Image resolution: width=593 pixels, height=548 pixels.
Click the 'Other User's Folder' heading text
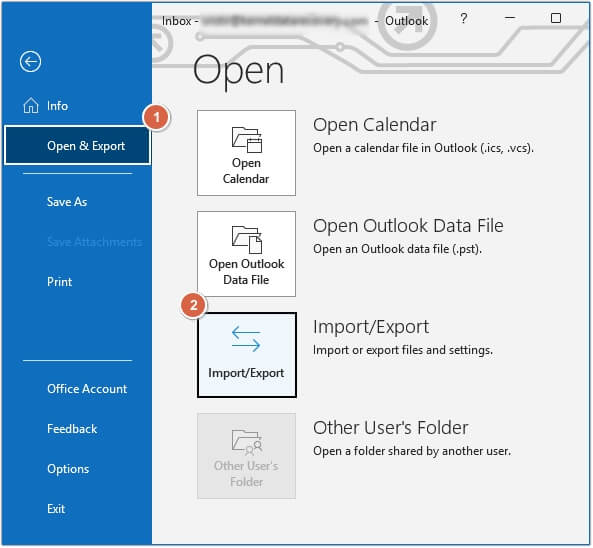[x=391, y=428]
